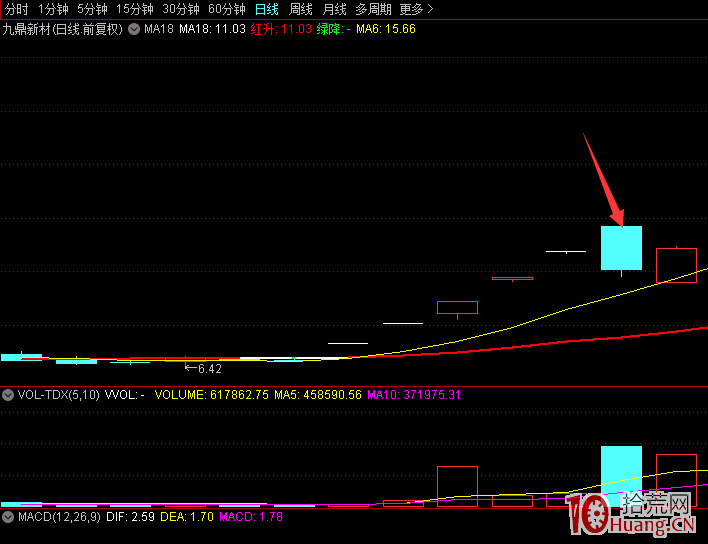Click the DIF: 2.59 value
Viewport: 708px width, 544px height.
[x=130, y=517]
